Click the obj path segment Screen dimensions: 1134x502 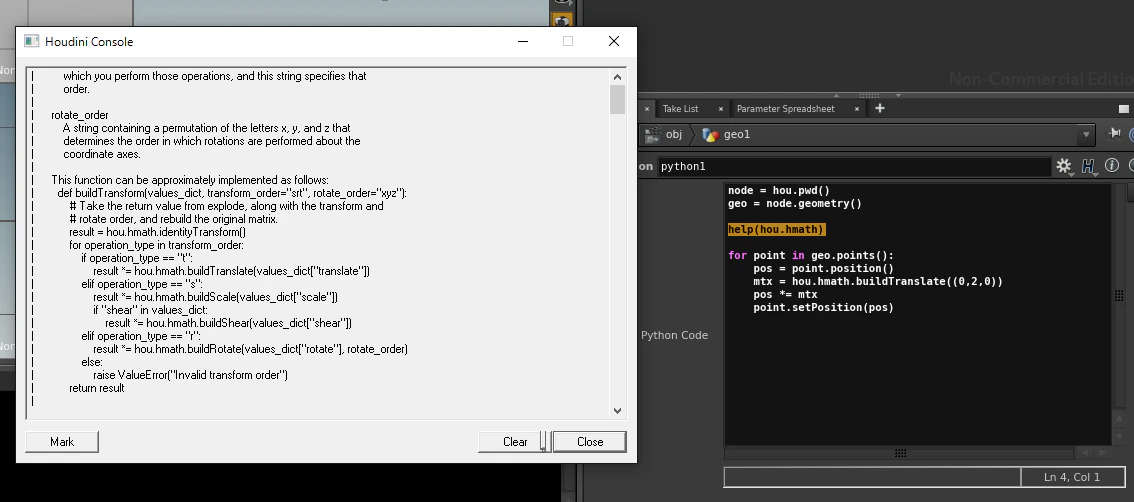pyautogui.click(x=665, y=135)
